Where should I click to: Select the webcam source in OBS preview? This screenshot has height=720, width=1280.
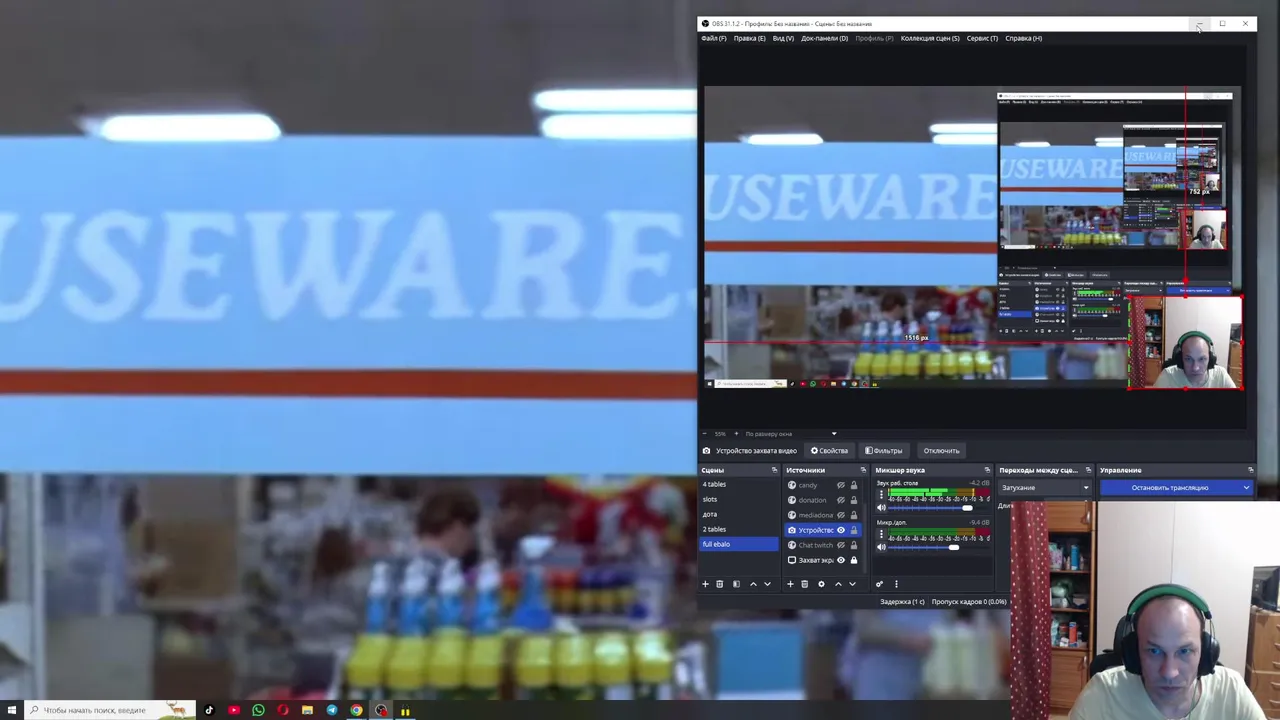[1185, 343]
